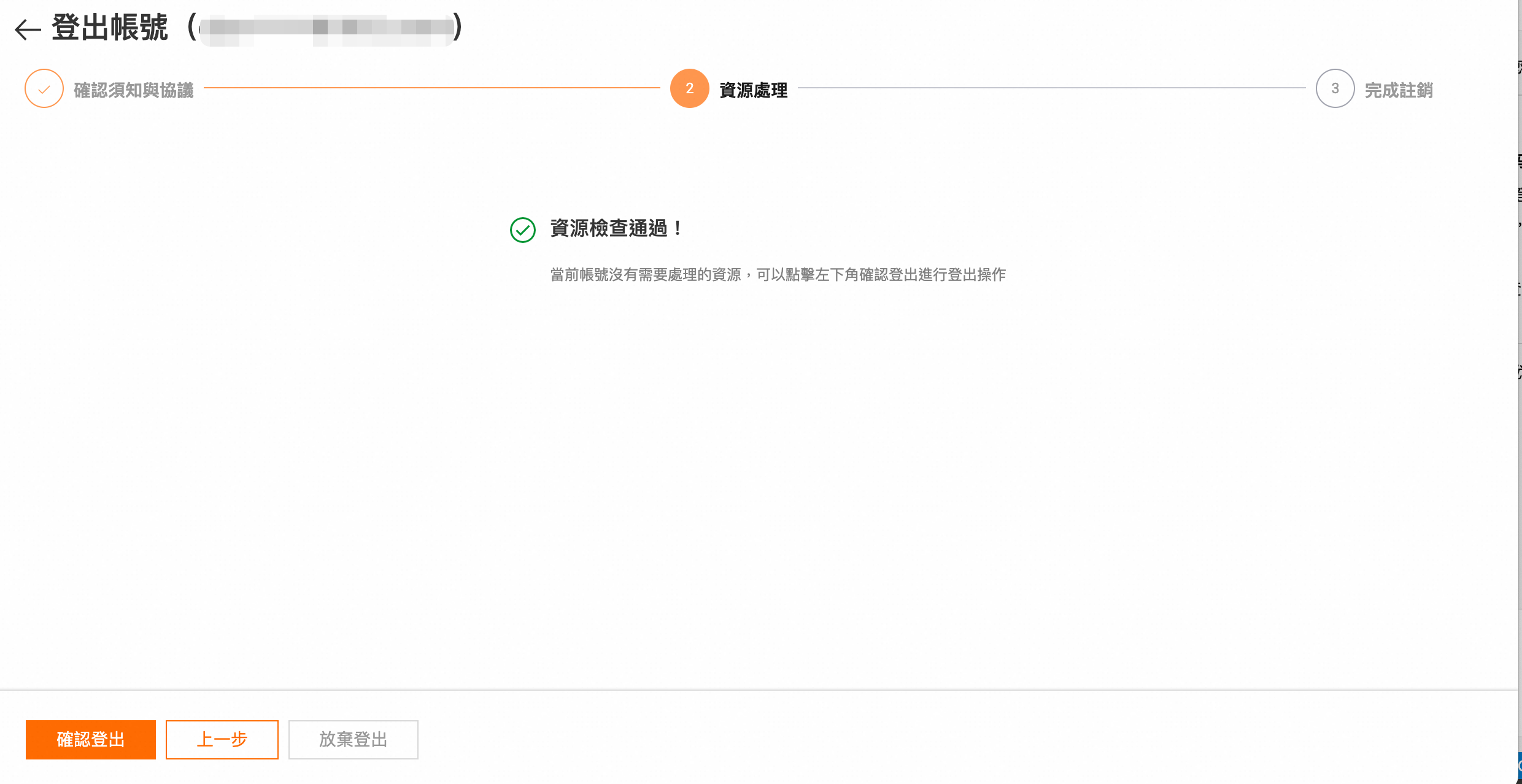Image resolution: width=1522 pixels, height=784 pixels.
Task: Click the checkmark circle of step one
Action: click(x=44, y=88)
